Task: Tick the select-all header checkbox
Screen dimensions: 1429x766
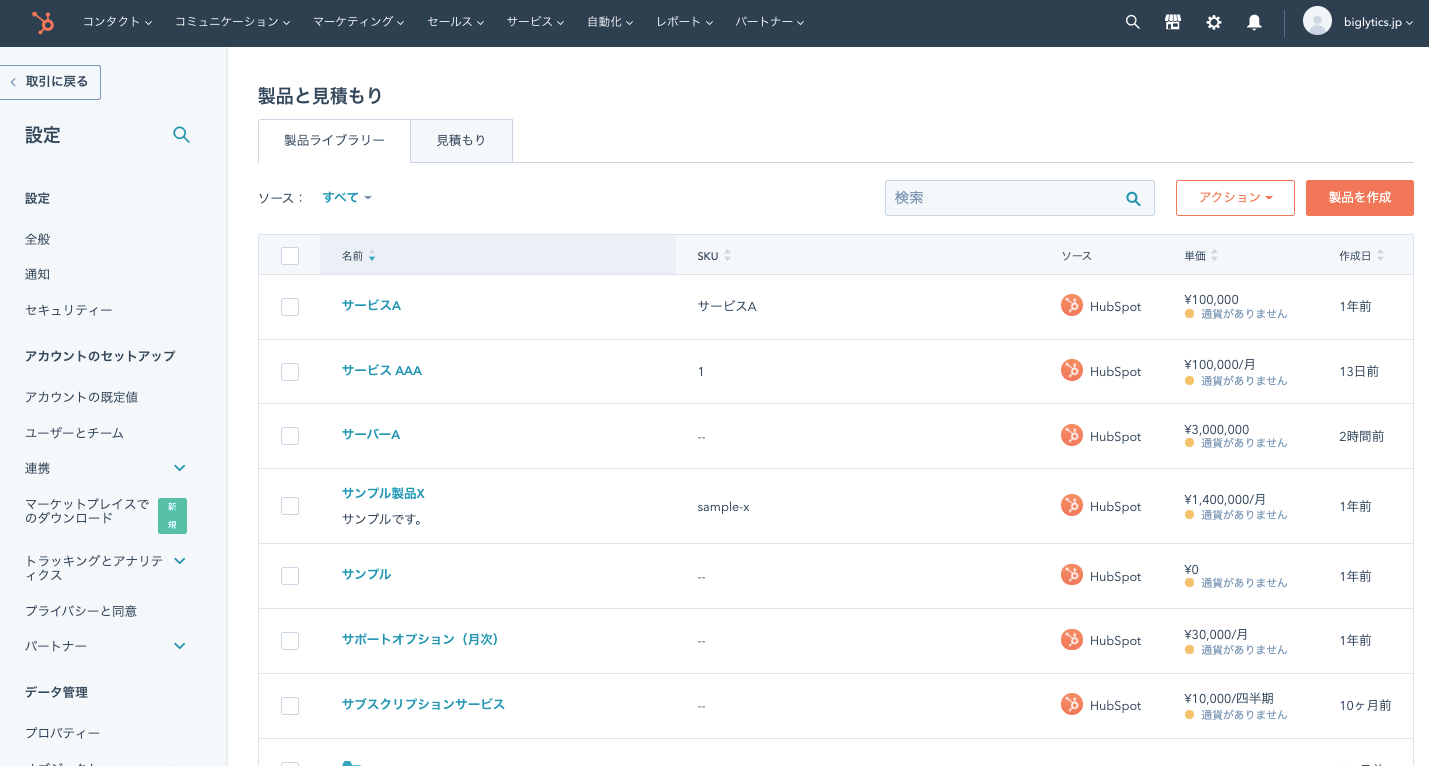Action: pos(290,256)
